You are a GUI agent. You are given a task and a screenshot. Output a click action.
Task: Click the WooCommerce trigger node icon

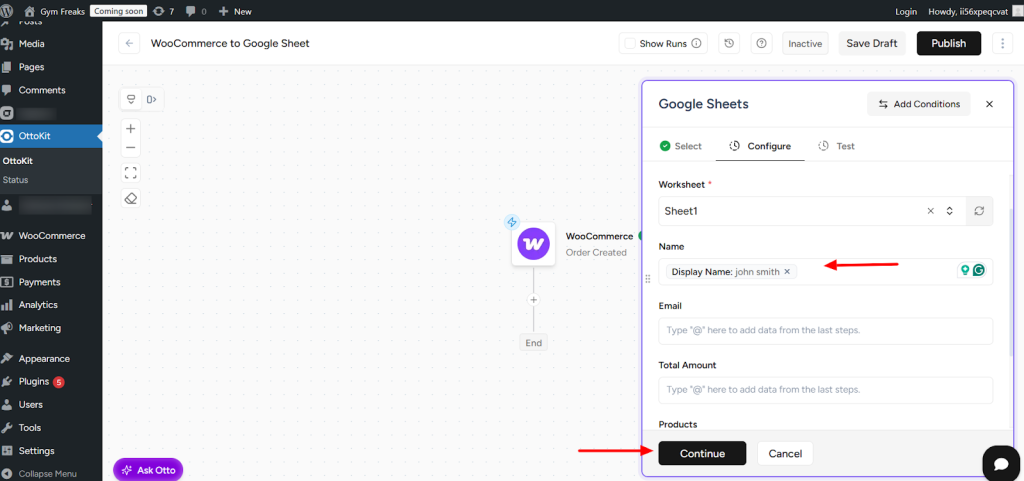pos(533,243)
